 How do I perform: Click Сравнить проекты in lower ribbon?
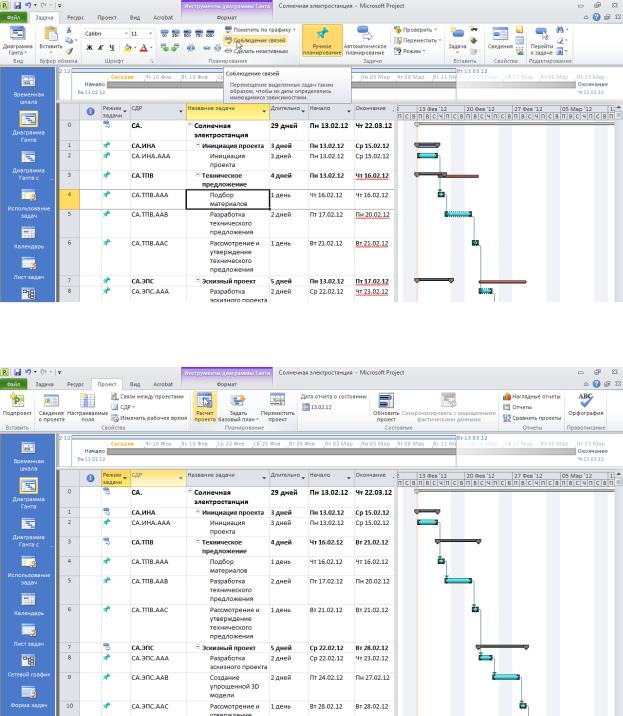click(531, 418)
